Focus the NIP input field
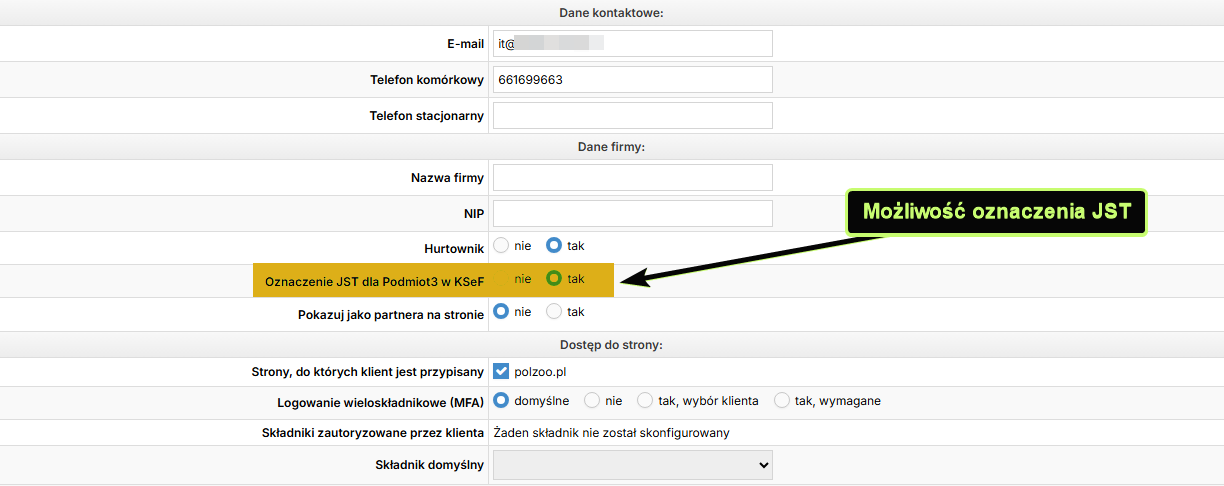The height and width of the screenshot is (486, 1224). coord(633,214)
